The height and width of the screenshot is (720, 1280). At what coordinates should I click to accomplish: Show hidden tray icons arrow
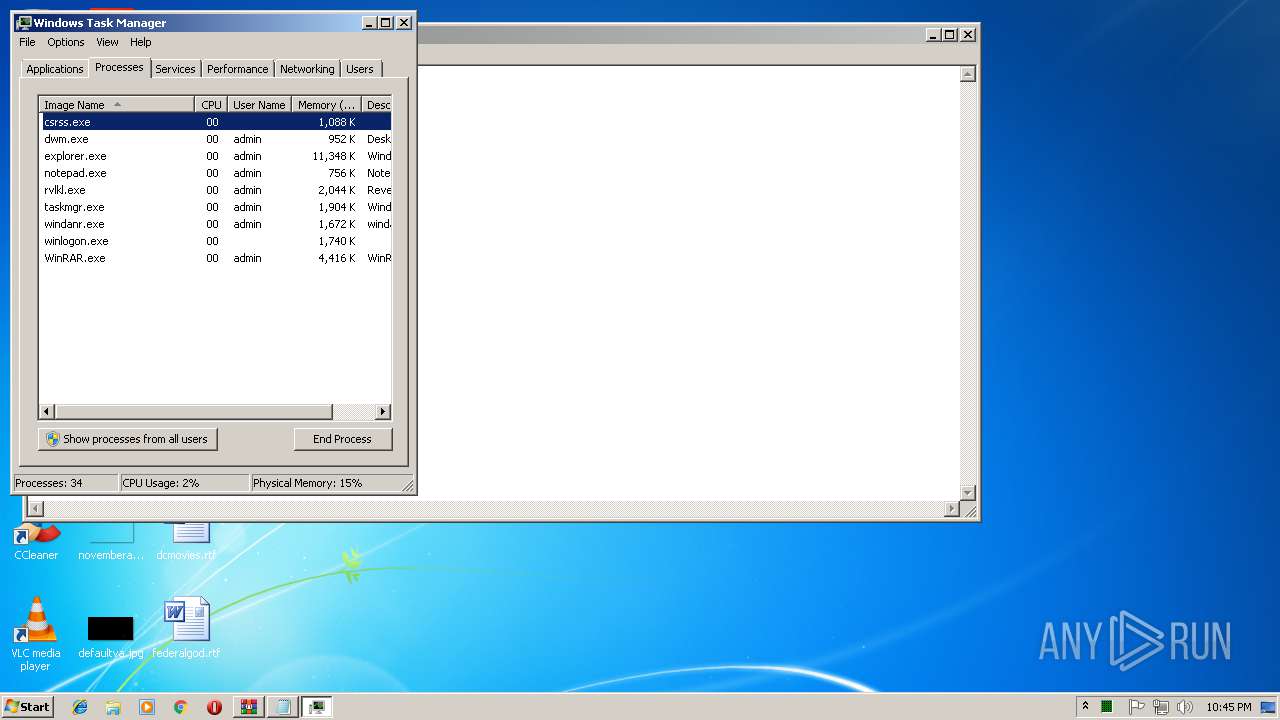coord(1085,706)
